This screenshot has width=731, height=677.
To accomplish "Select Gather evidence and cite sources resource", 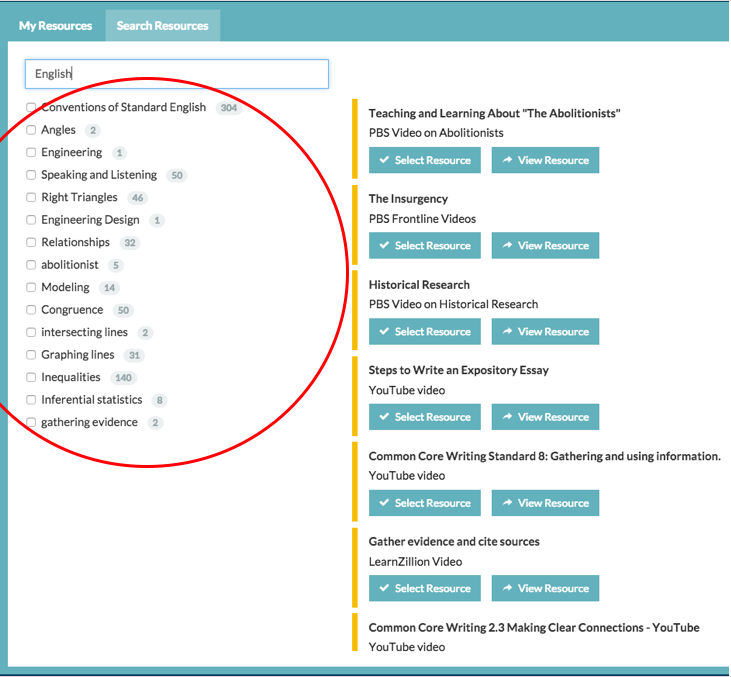I will (424, 588).
